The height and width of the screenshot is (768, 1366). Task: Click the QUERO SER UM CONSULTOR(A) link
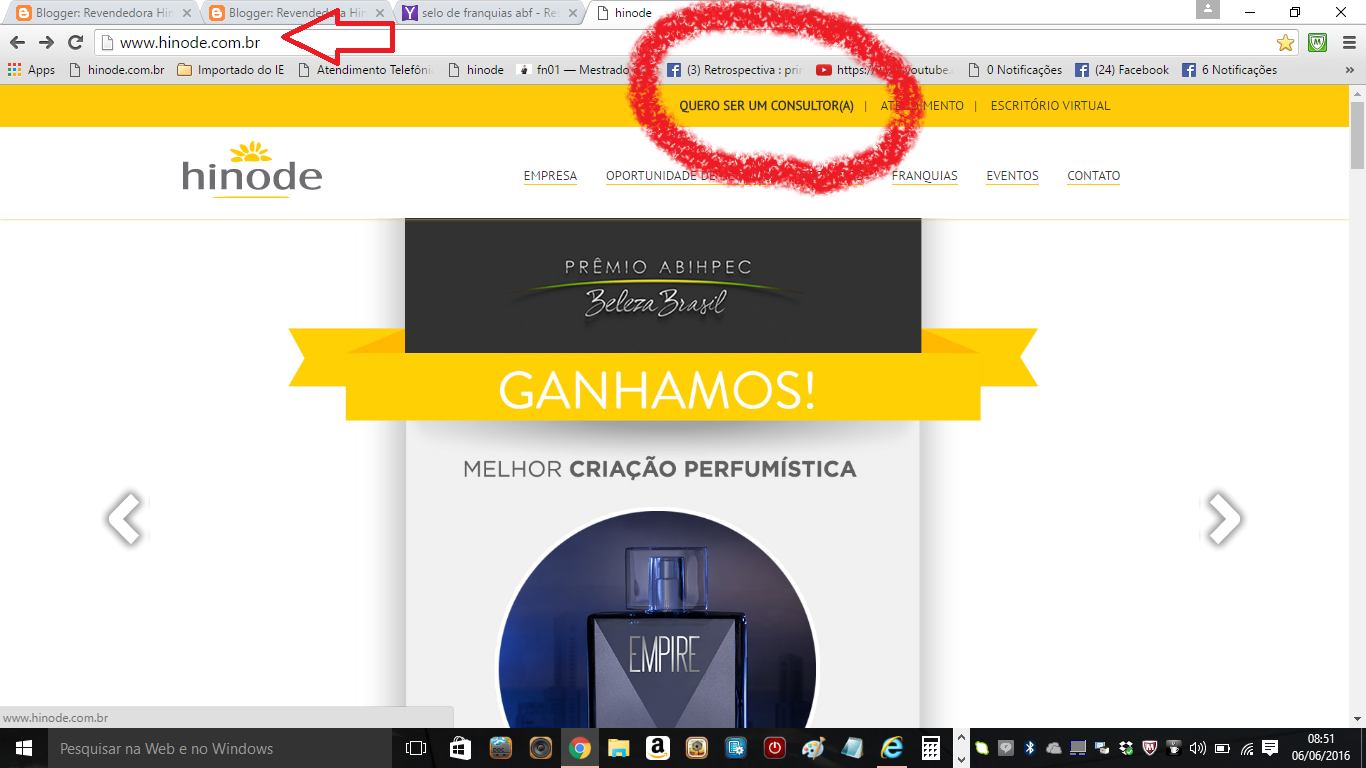pos(765,105)
